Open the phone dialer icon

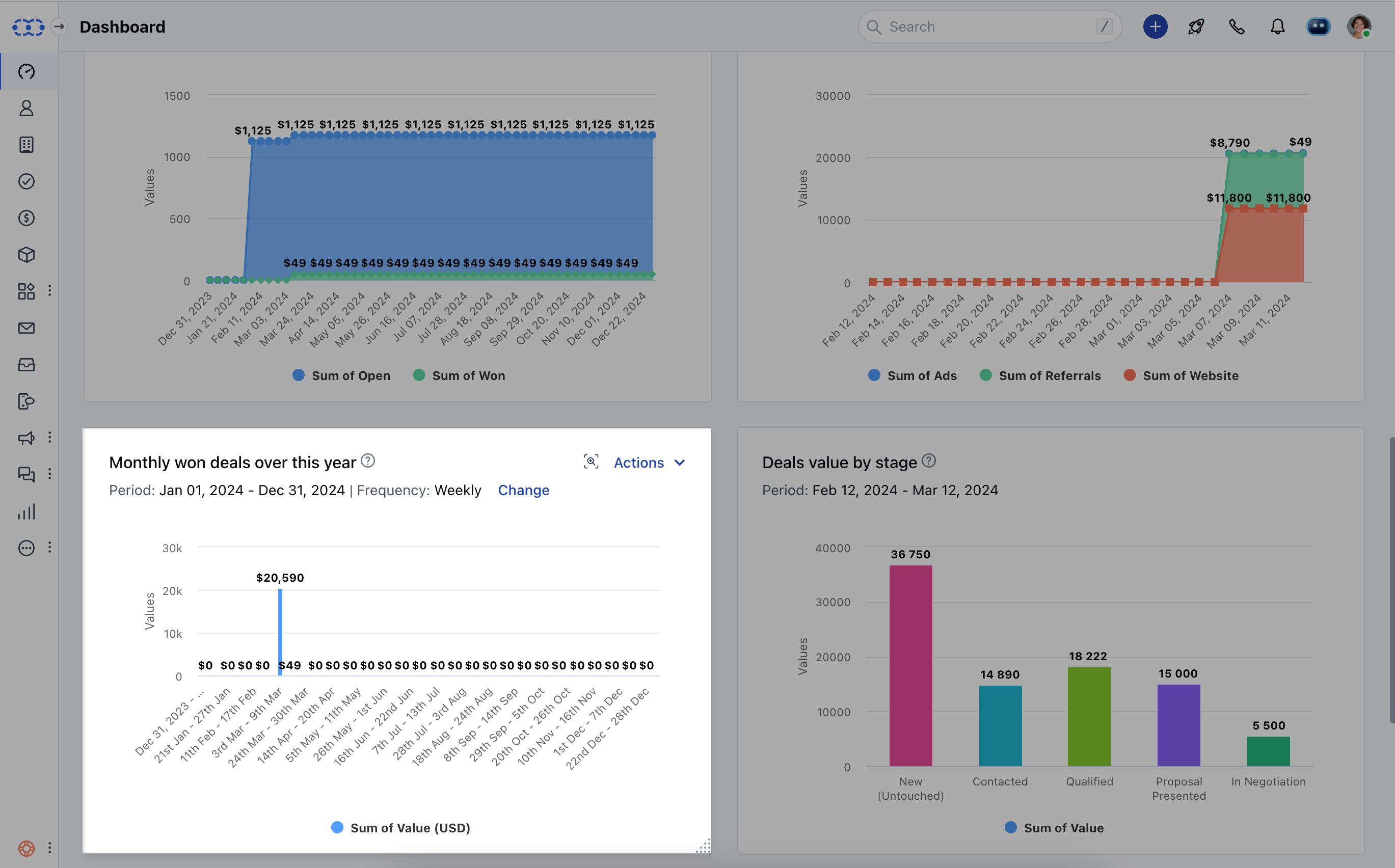1237,27
